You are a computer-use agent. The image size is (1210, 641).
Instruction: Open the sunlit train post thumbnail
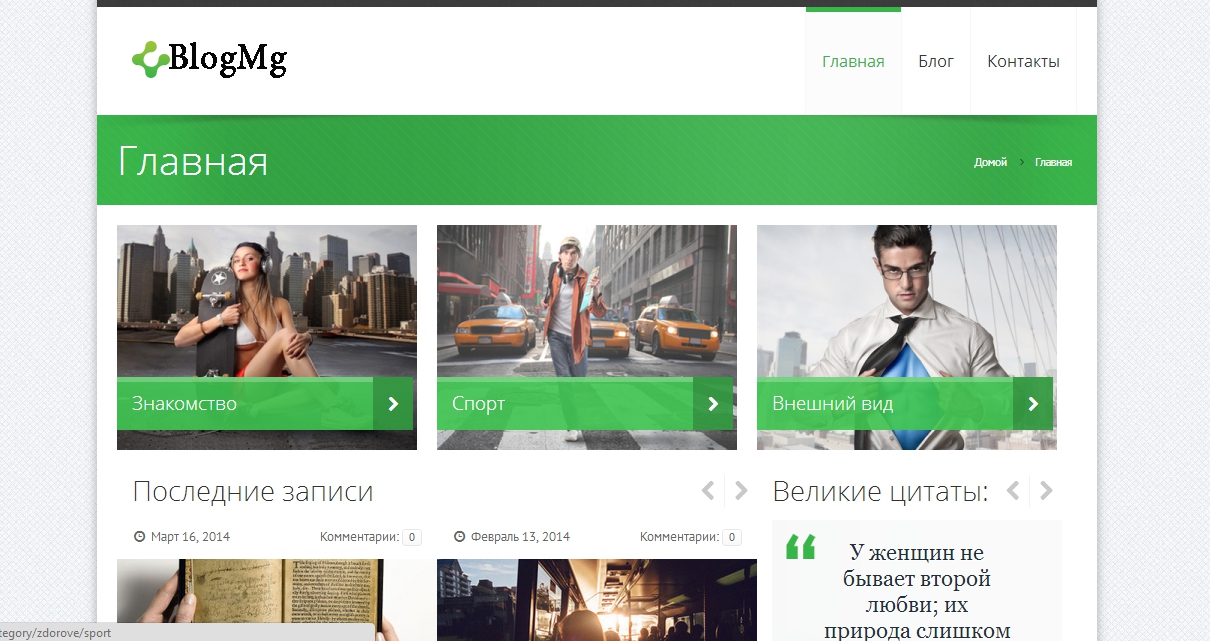click(x=597, y=600)
